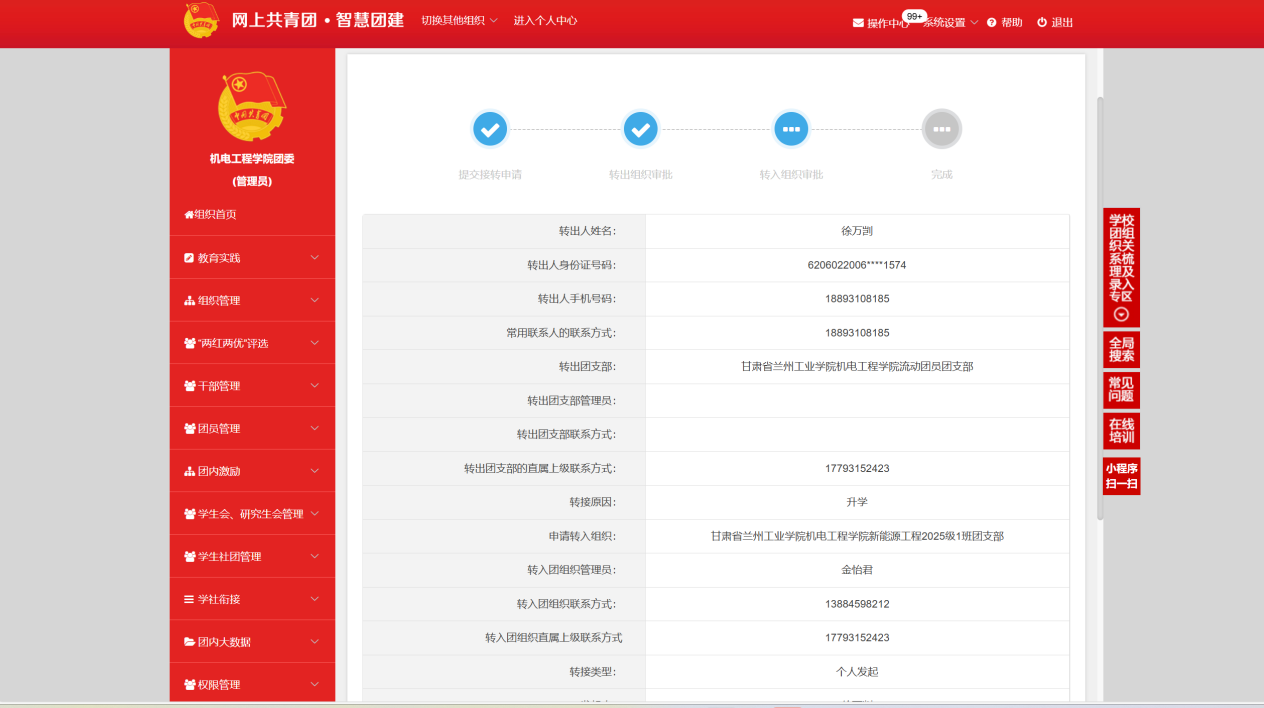The width and height of the screenshot is (1264, 708).
Task: Click the 转出组织审批 checkmark step circle
Action: 641,129
